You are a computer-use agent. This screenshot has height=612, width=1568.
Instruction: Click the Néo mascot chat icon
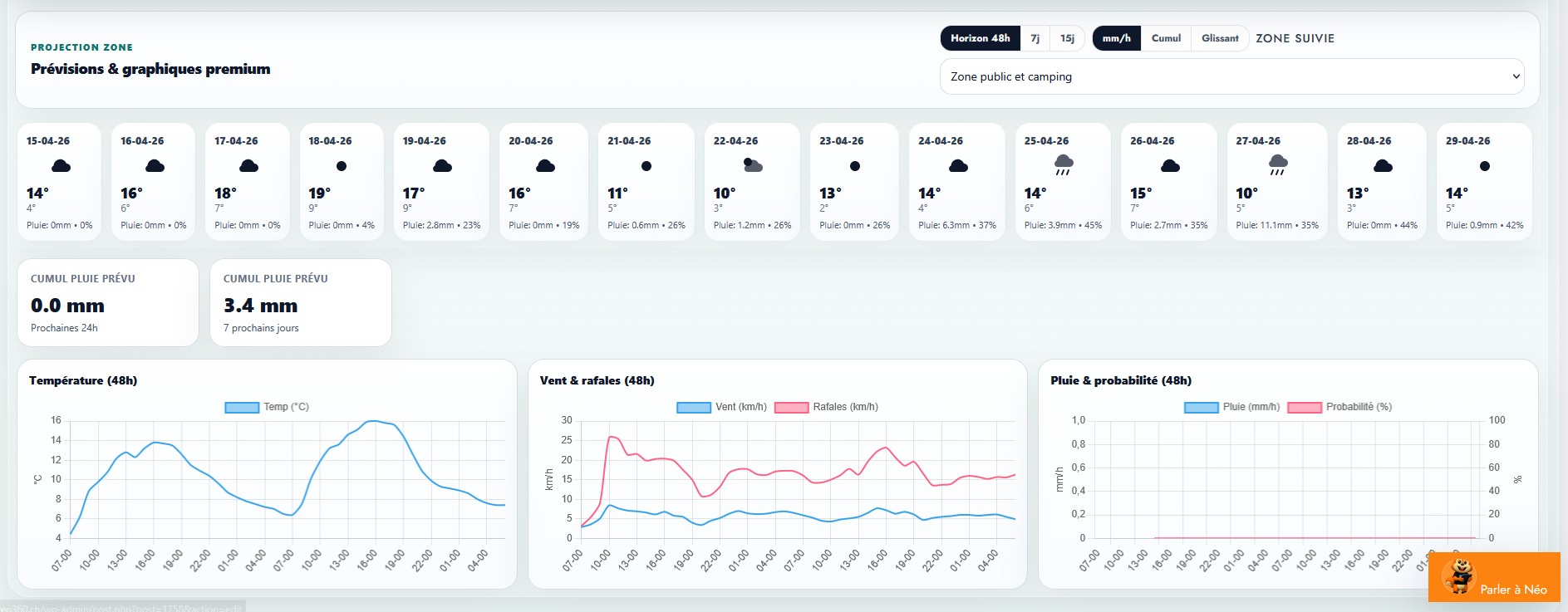1457,577
